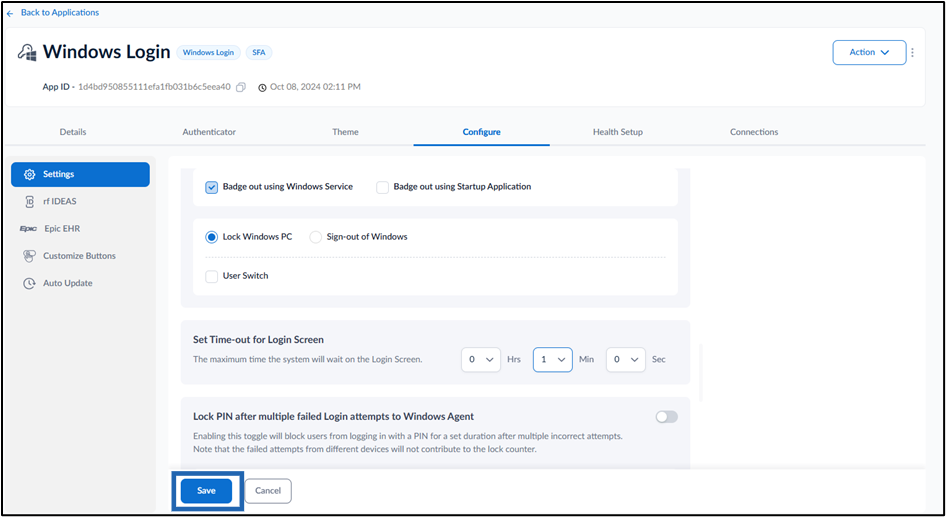This screenshot has height=517, width=946.
Task: Click the rf IDEAS badge icon
Action: pos(30,201)
